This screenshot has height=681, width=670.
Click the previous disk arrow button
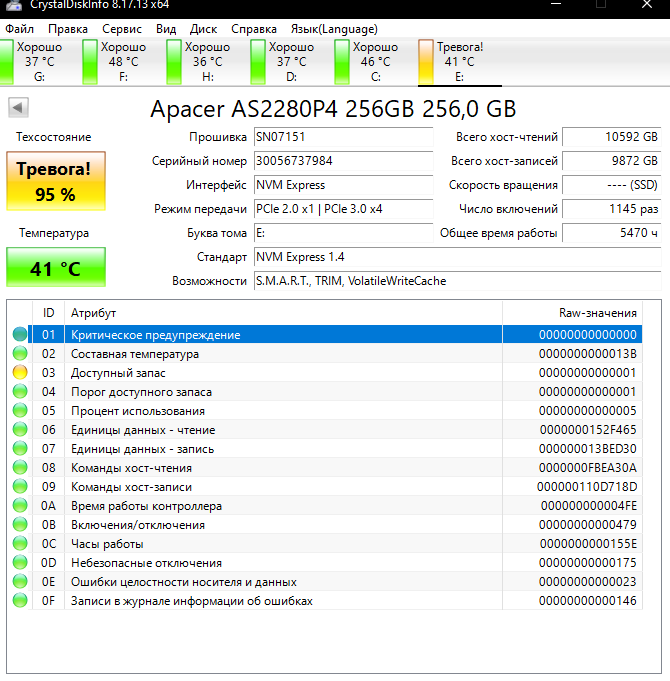point(18,107)
